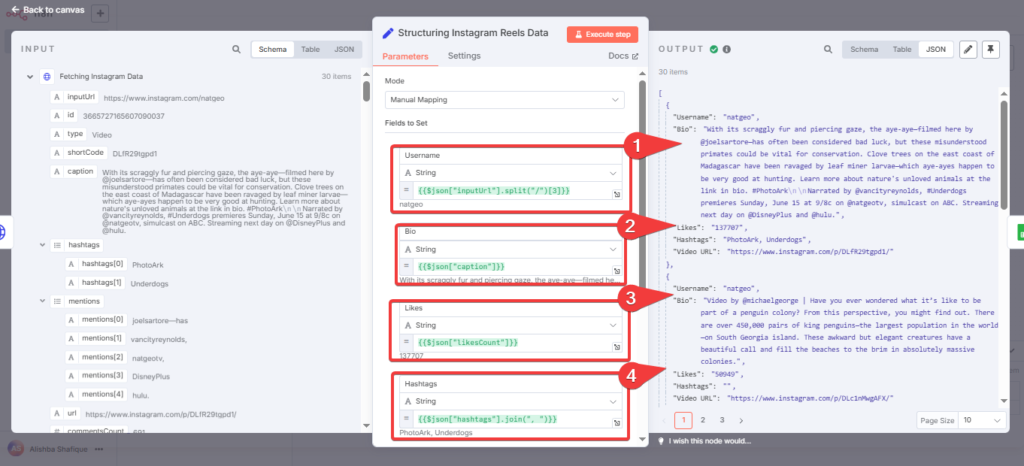Open the Docs link

point(623,56)
